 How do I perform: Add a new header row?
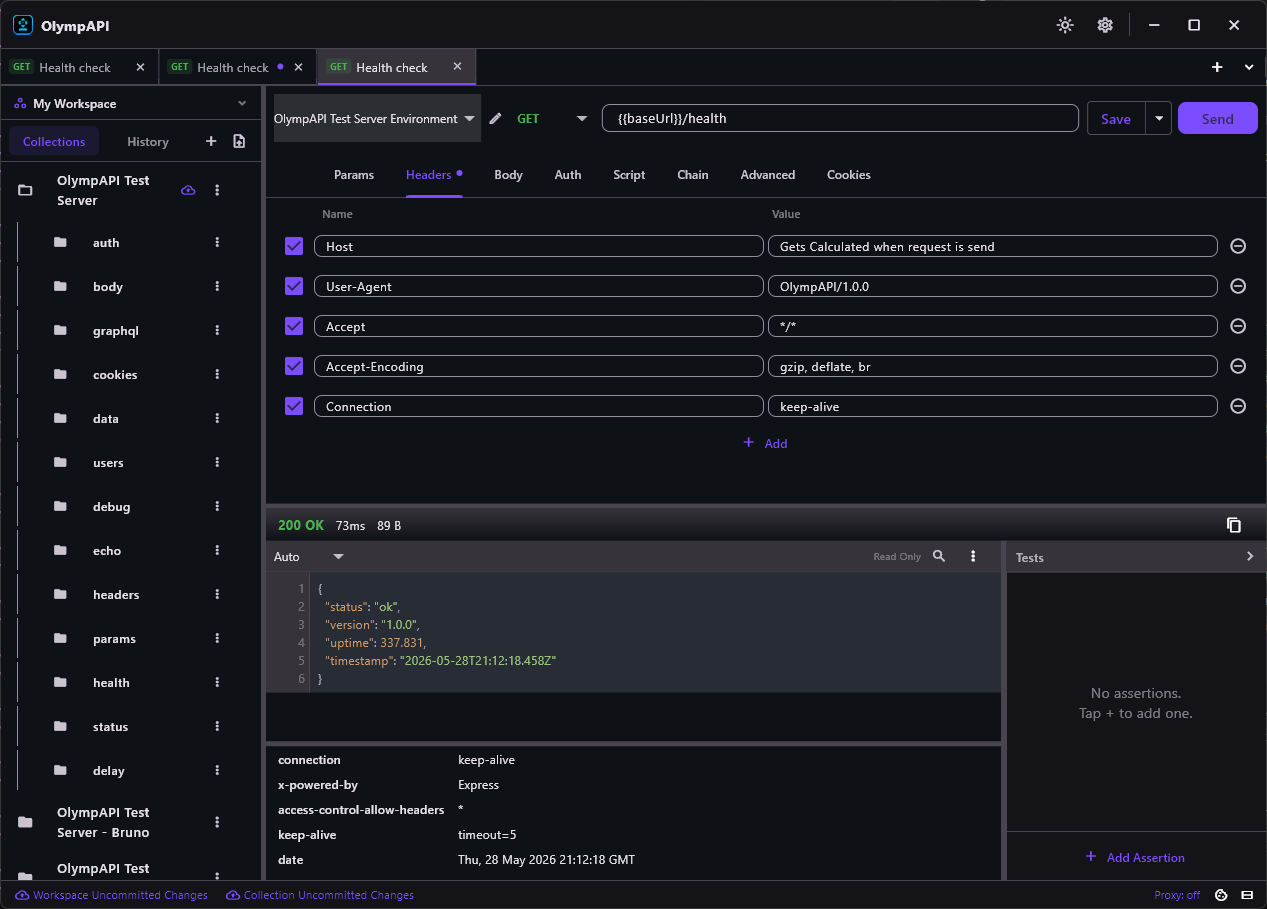(765, 443)
